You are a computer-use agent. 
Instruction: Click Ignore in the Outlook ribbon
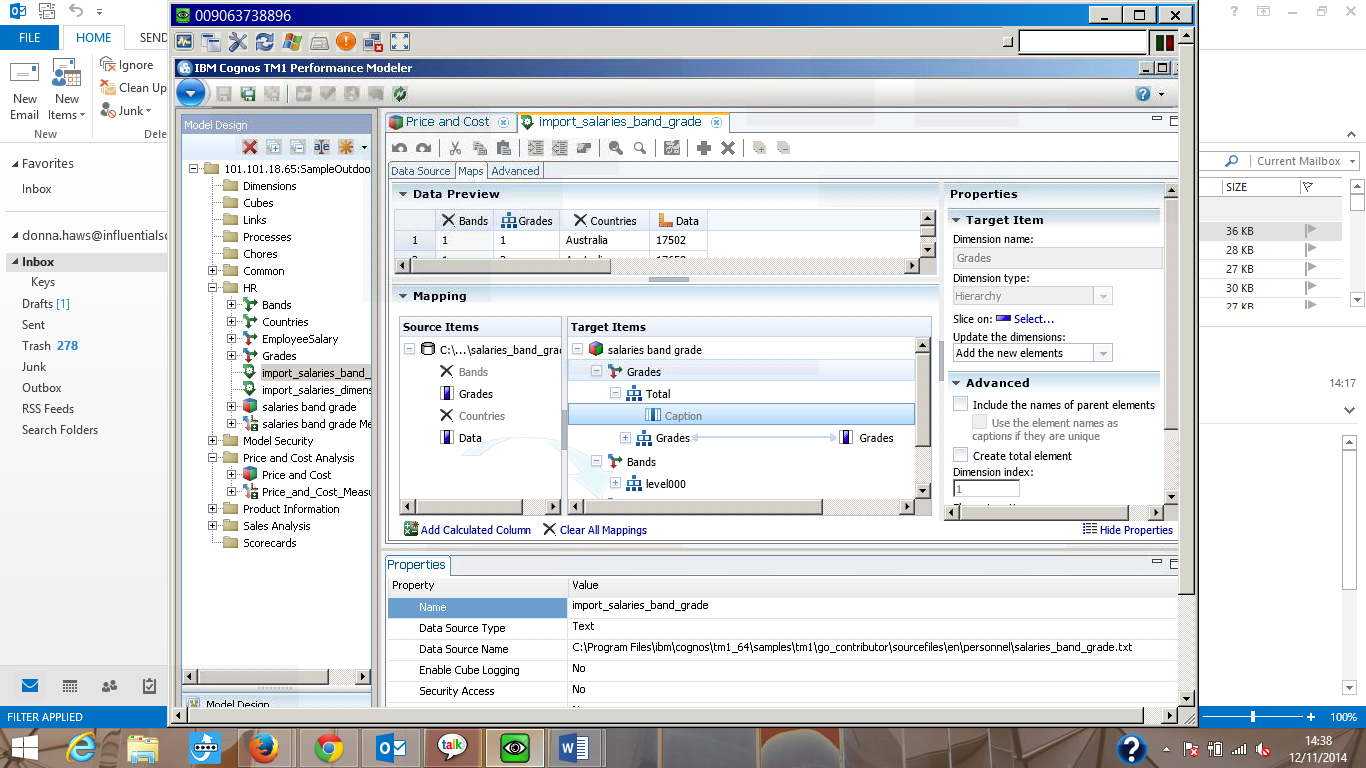pos(128,65)
